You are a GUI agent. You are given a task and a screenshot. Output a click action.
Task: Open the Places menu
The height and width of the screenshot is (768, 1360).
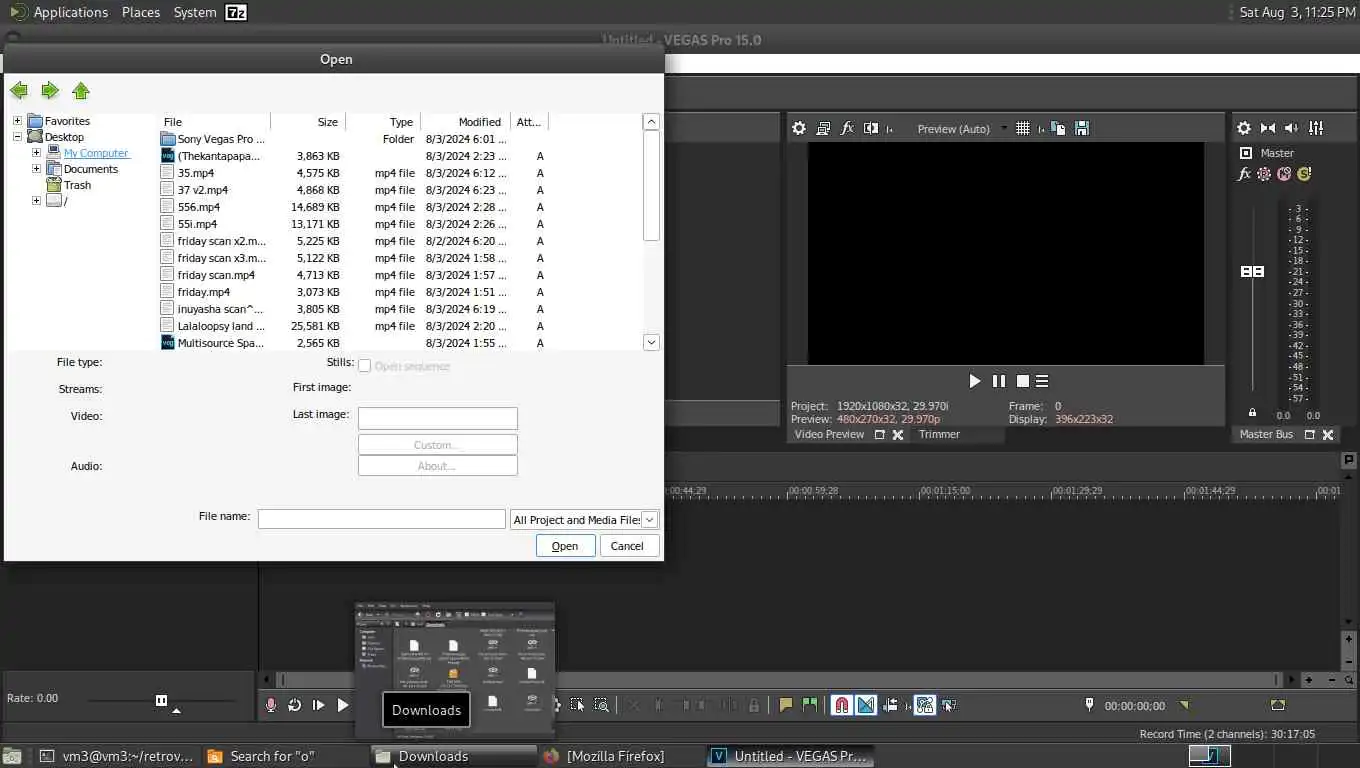tap(141, 12)
